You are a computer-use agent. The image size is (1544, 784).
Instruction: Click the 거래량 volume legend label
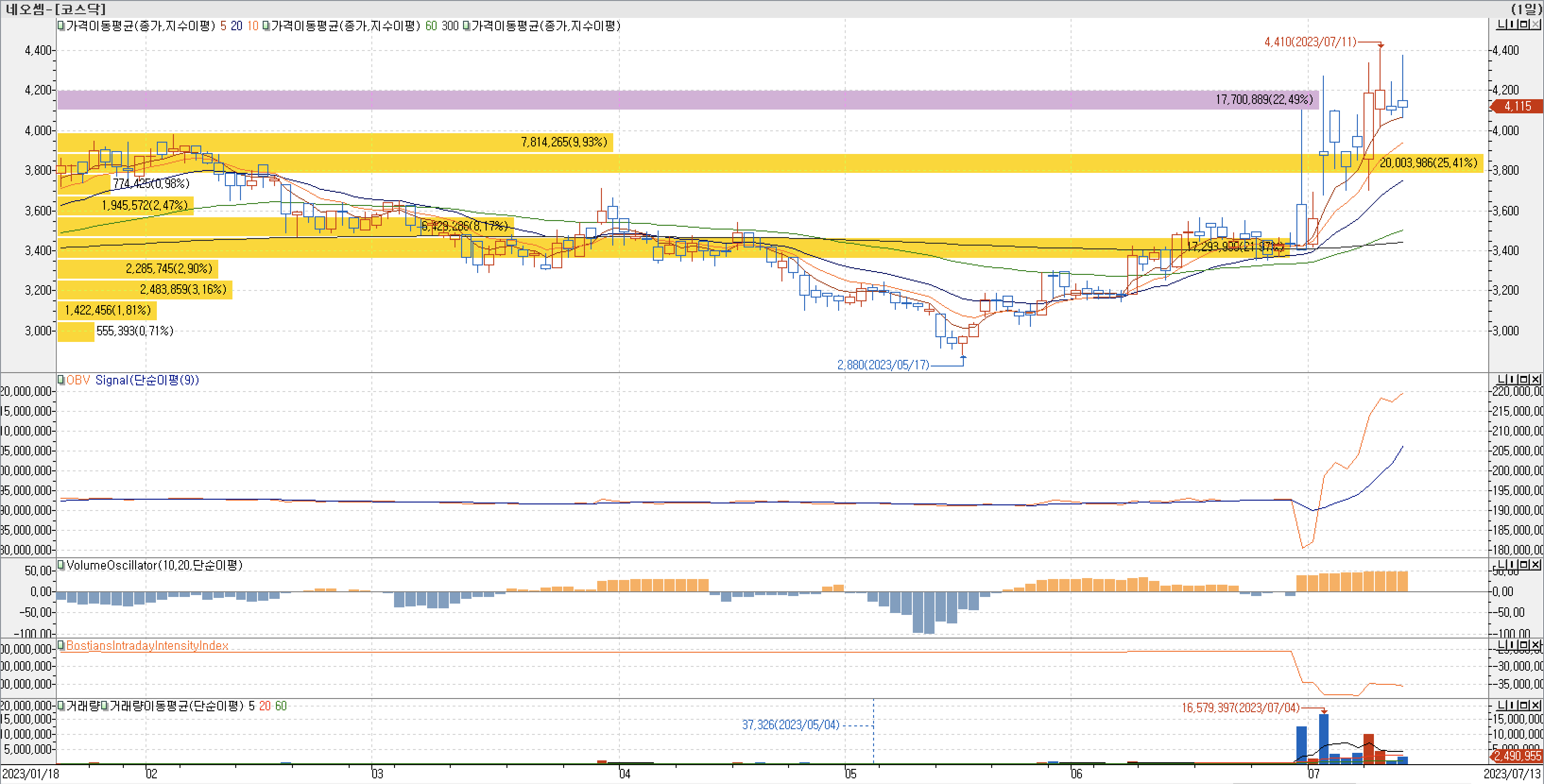(x=82, y=706)
